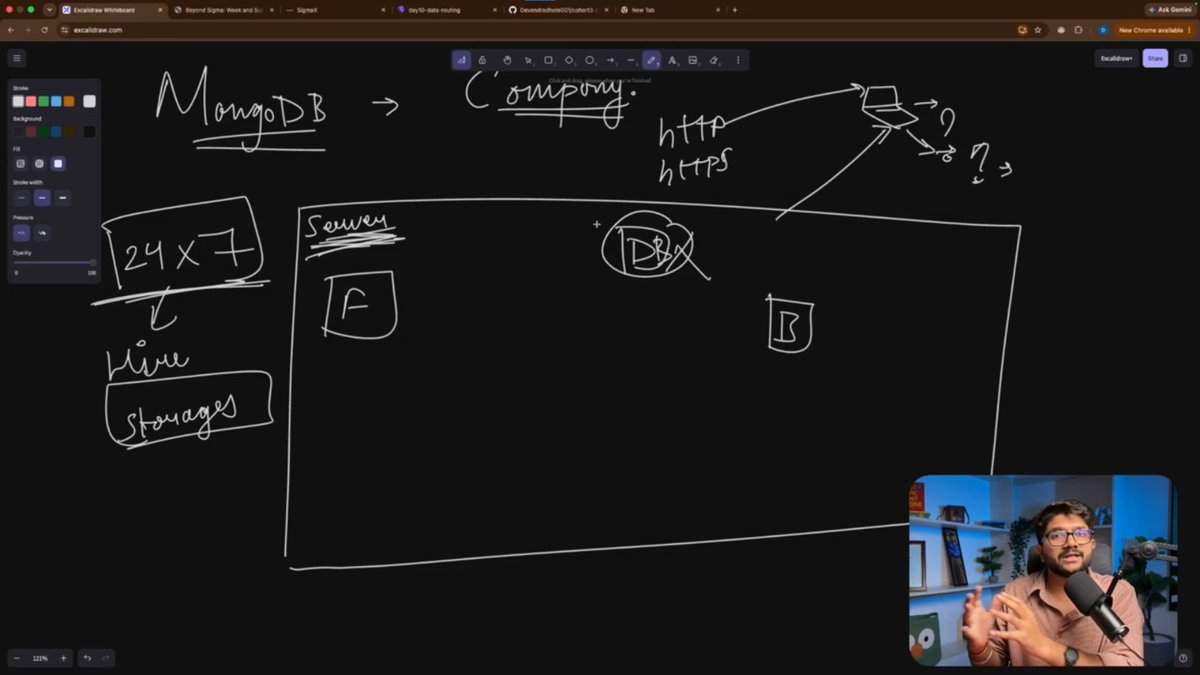
Task: Choose the dark blue background swatch
Action: click(x=57, y=132)
